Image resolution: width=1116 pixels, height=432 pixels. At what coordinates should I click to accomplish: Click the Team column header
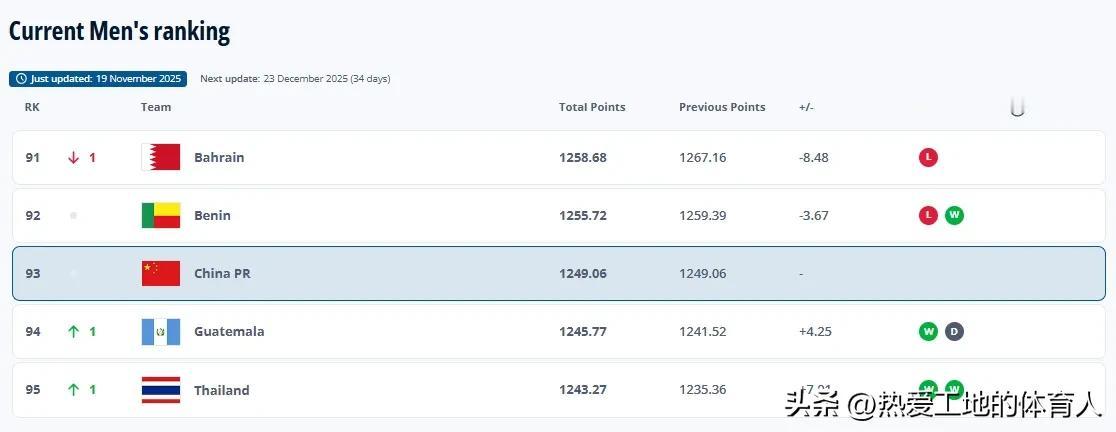(156, 107)
